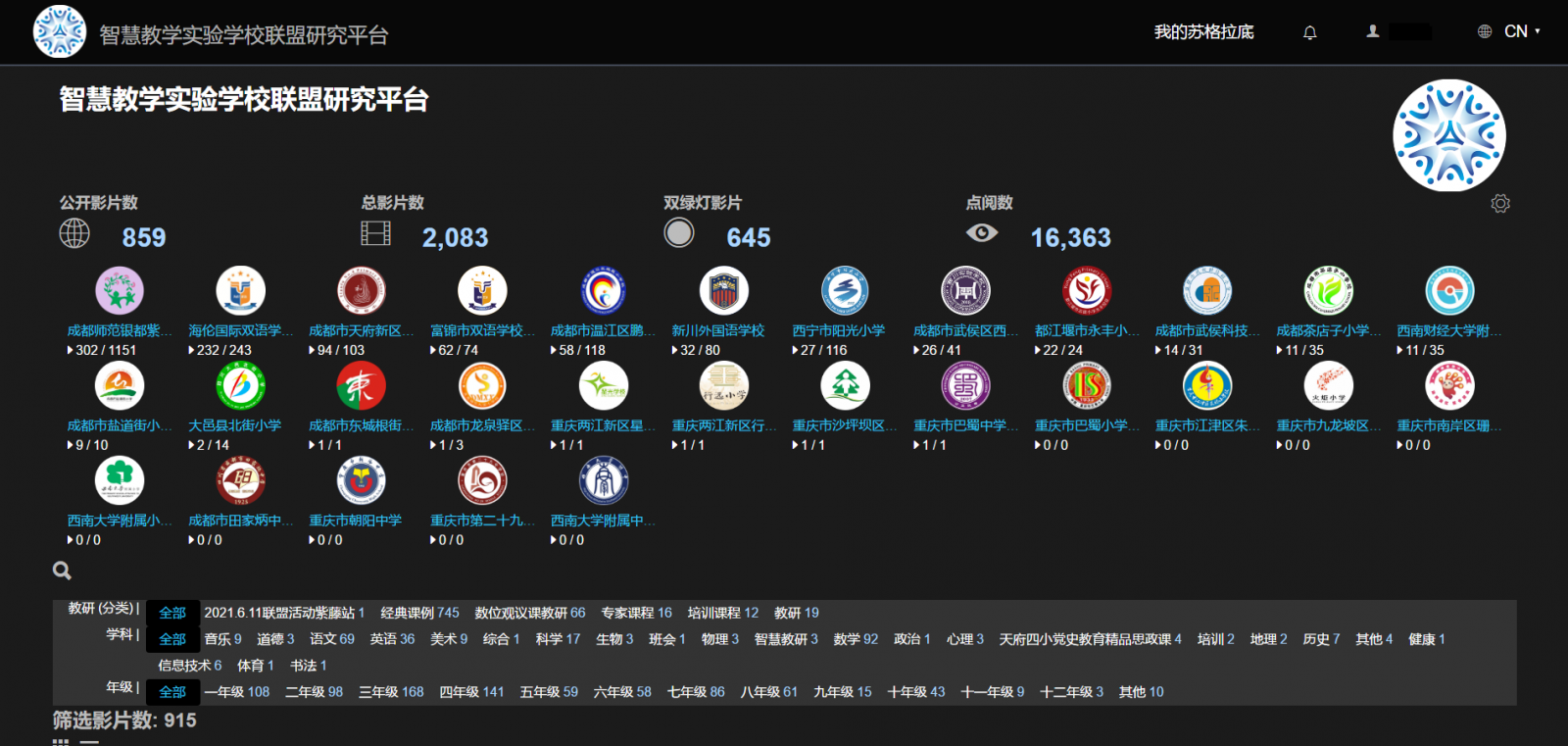Open 新川外国语学校 school logo

[x=723, y=291]
